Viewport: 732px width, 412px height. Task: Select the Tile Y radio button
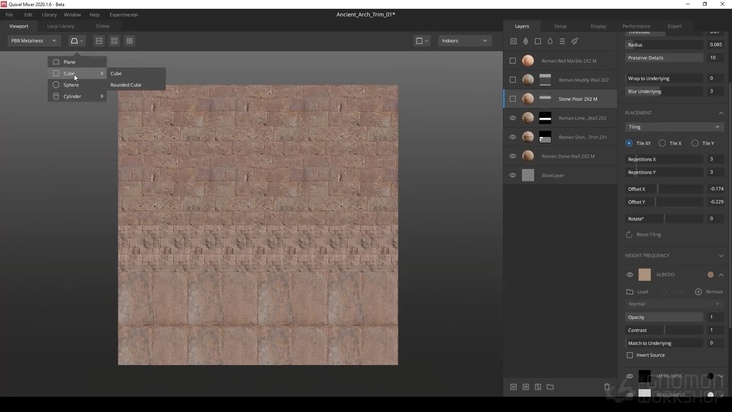[695, 143]
